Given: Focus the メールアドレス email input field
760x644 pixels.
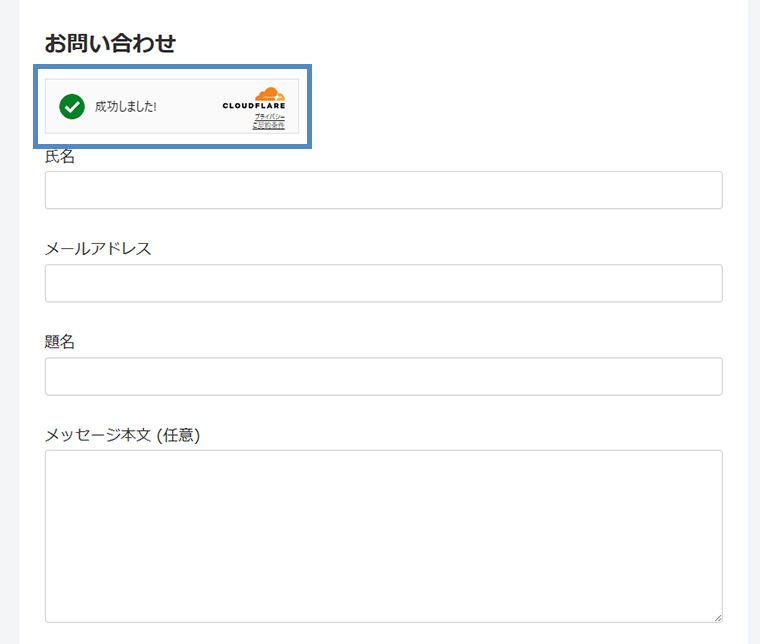Looking at the screenshot, I should click(x=383, y=283).
